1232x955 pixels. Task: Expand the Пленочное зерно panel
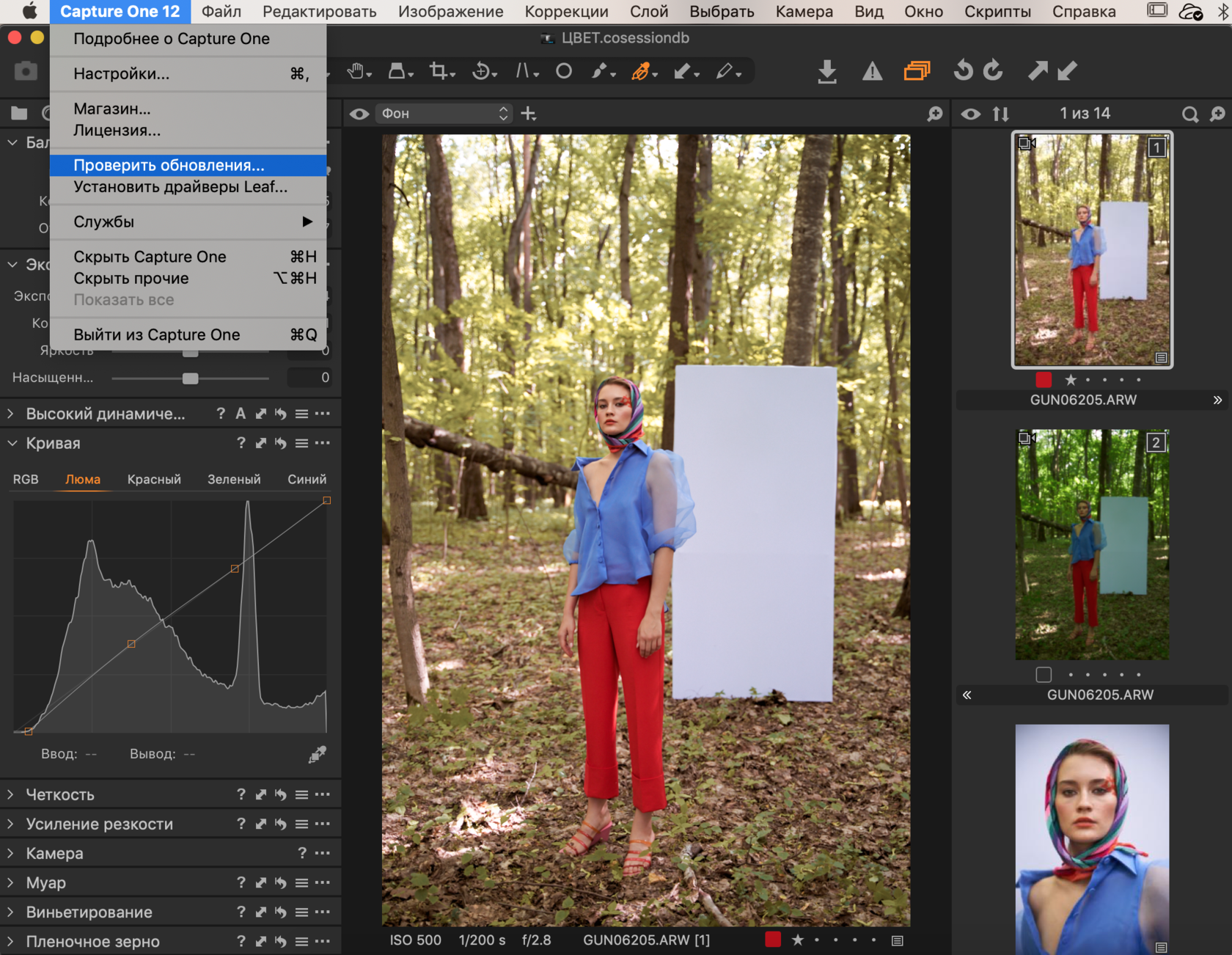11,941
